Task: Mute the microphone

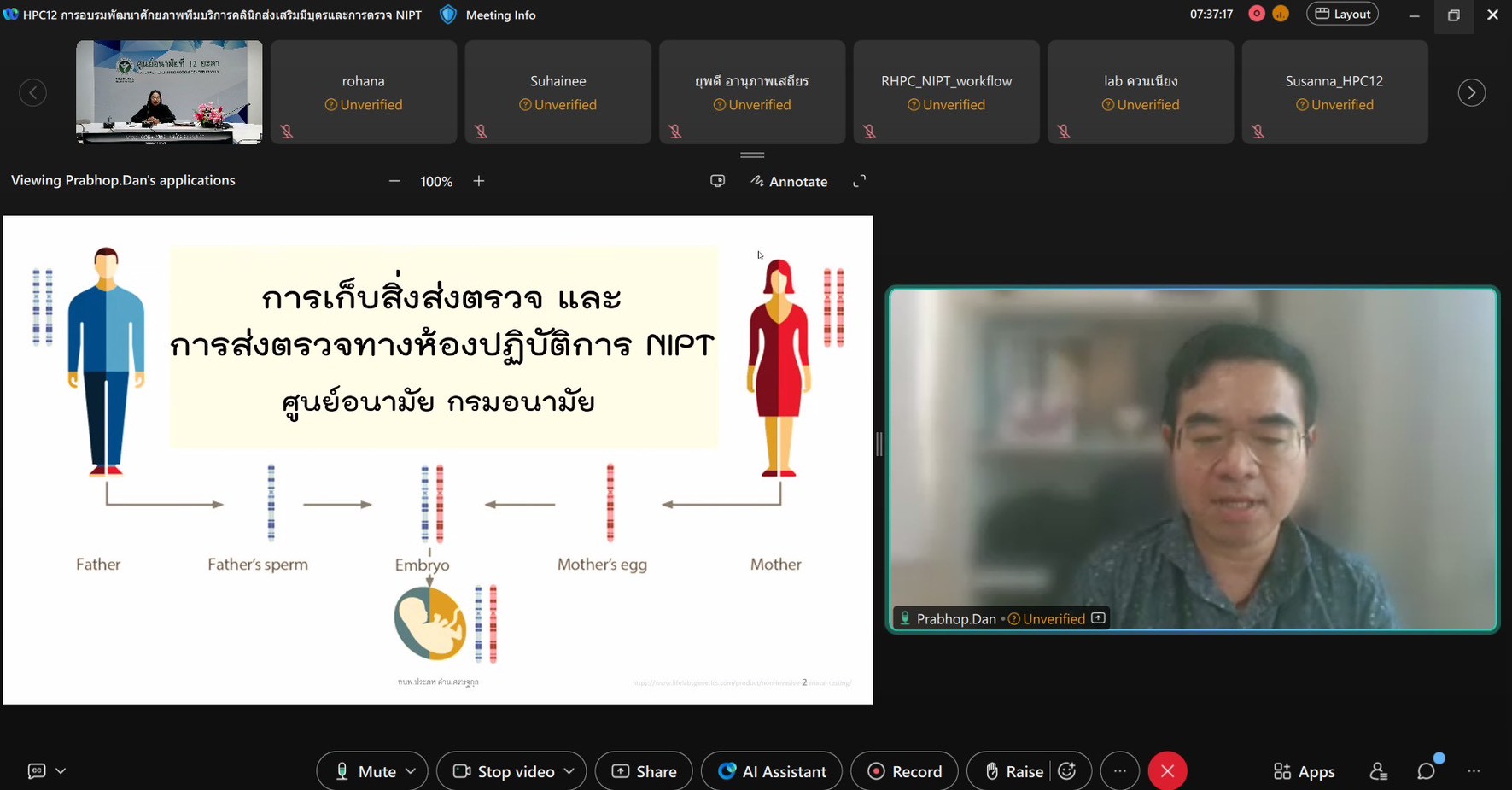Action: click(365, 771)
